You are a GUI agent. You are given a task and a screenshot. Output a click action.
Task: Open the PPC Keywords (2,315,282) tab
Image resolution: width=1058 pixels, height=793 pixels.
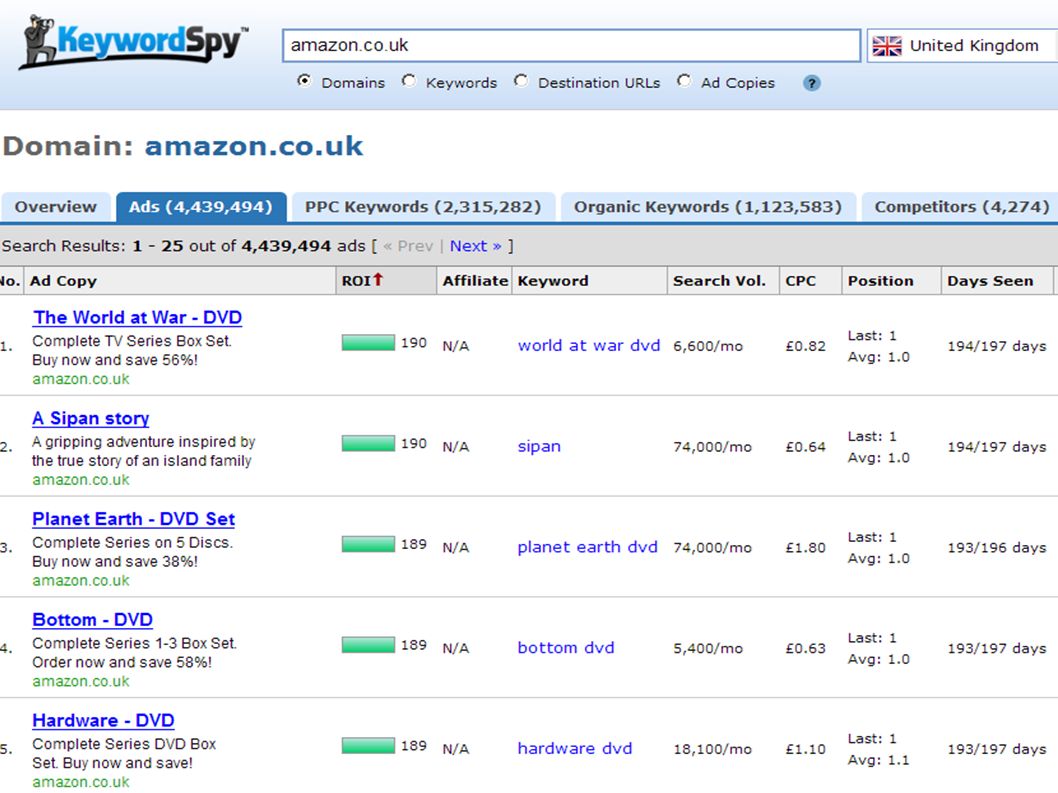click(x=423, y=207)
